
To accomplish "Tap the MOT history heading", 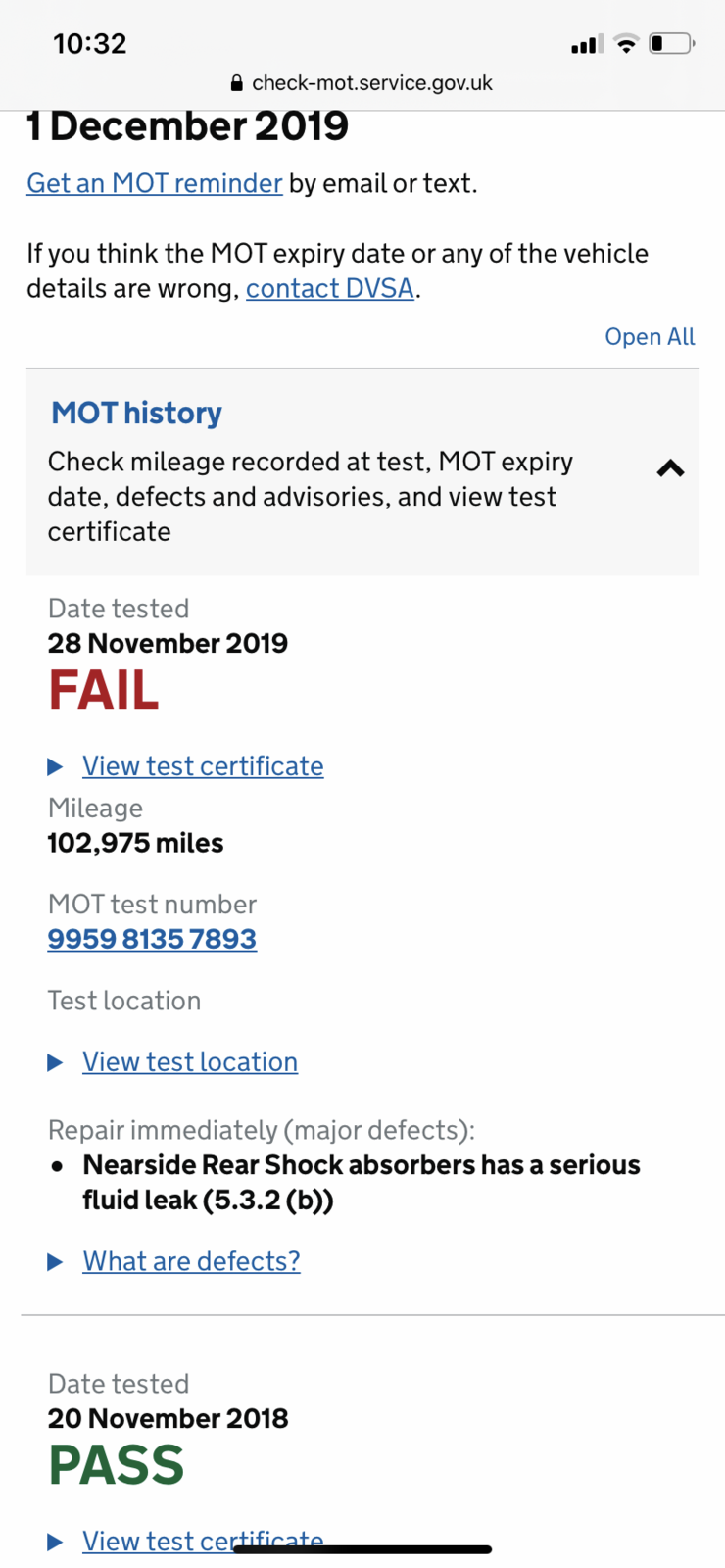I will [137, 413].
